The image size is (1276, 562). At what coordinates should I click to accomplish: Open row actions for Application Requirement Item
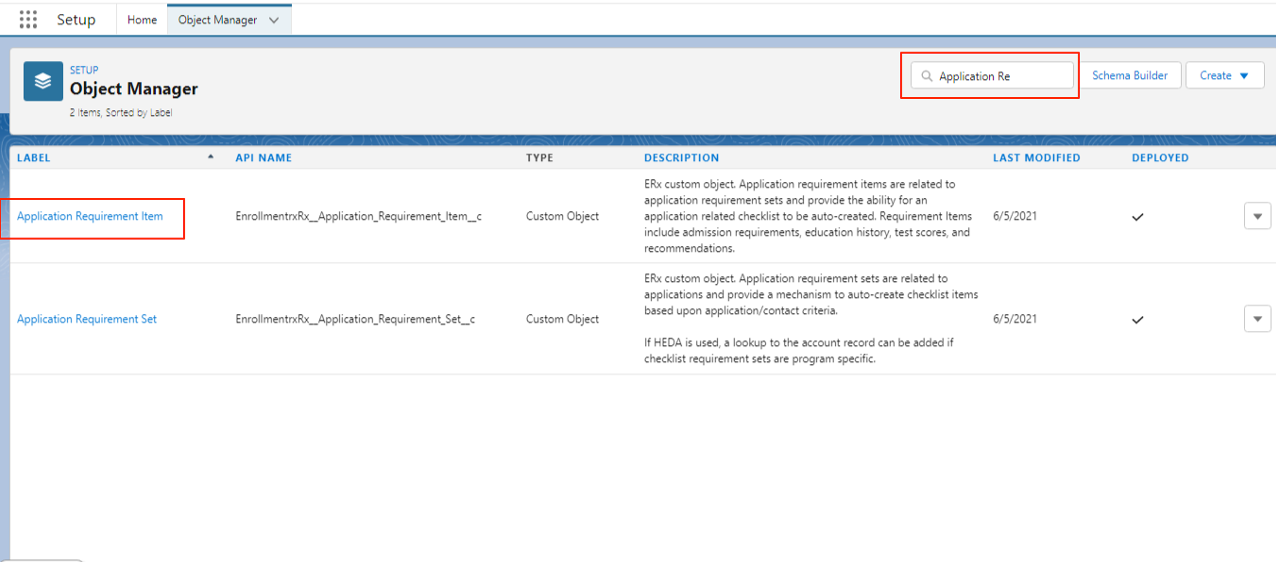coord(1257,216)
